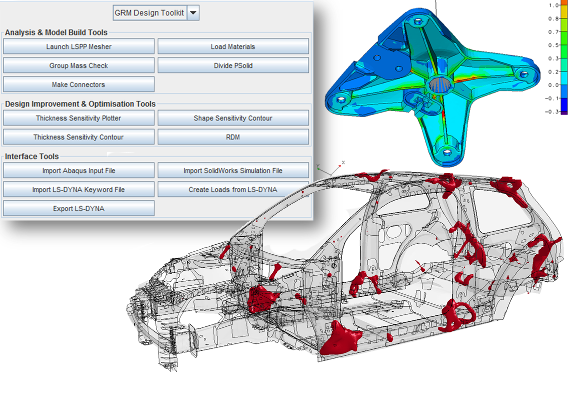Import SolidWorks Simulation File

pyautogui.click(x=233, y=171)
